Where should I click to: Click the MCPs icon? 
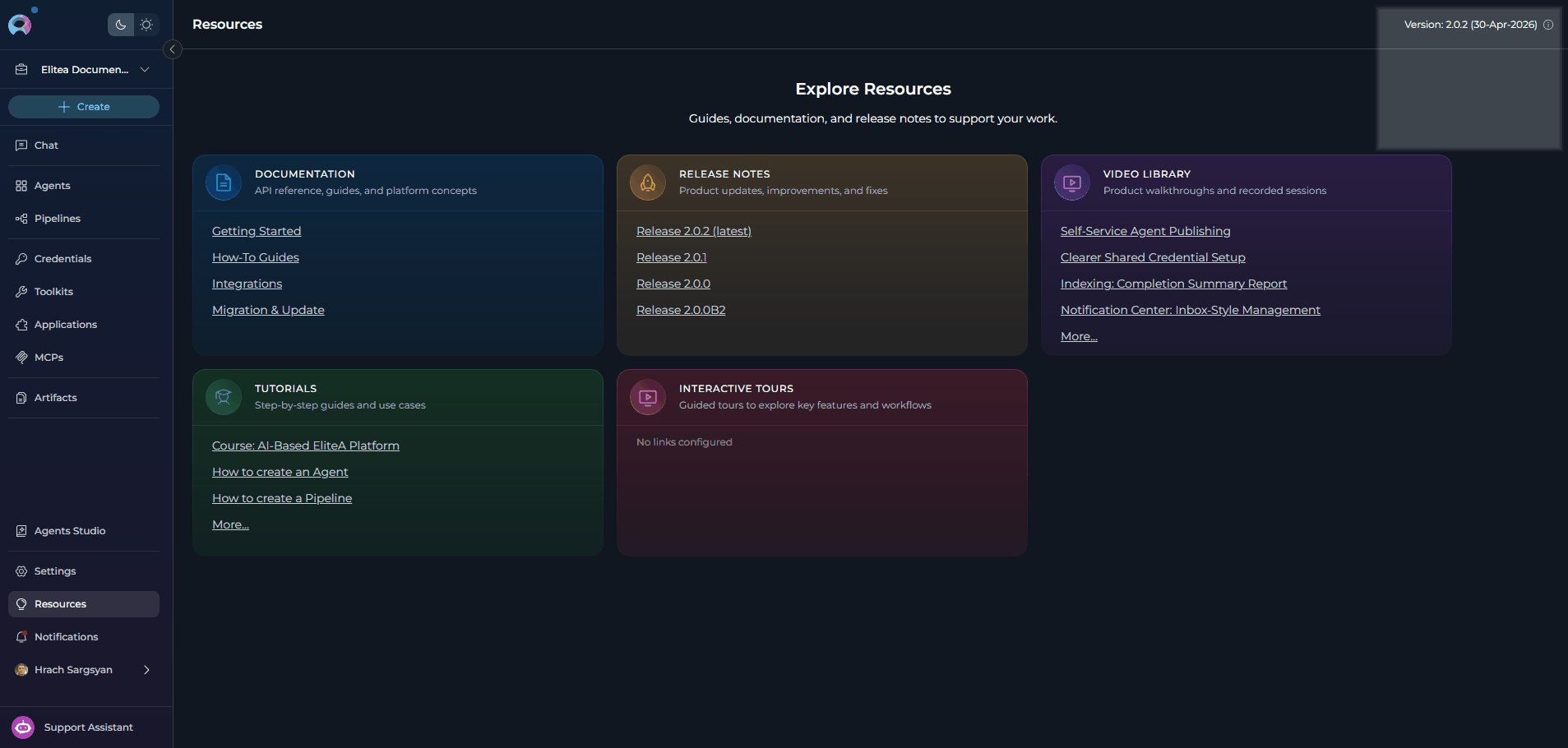pos(21,358)
